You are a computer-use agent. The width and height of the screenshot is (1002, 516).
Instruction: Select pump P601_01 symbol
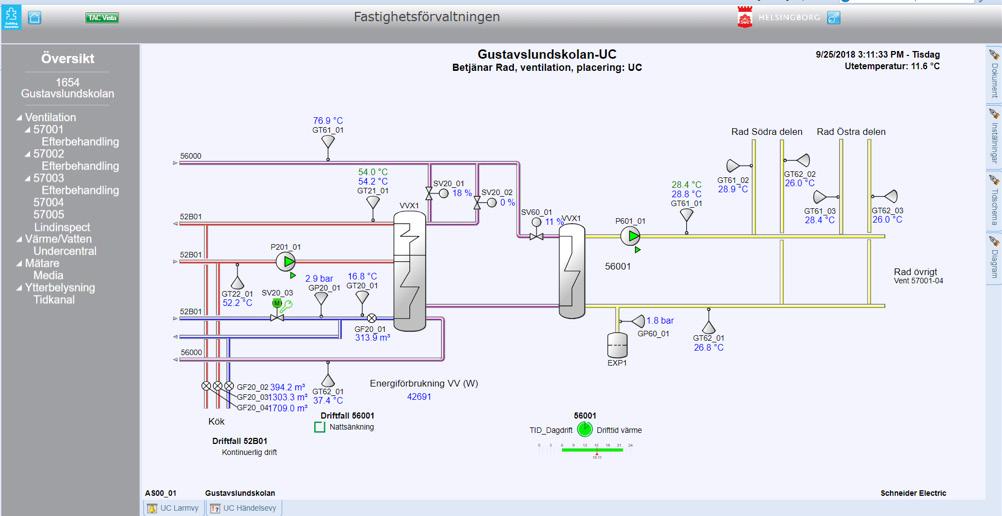point(630,236)
